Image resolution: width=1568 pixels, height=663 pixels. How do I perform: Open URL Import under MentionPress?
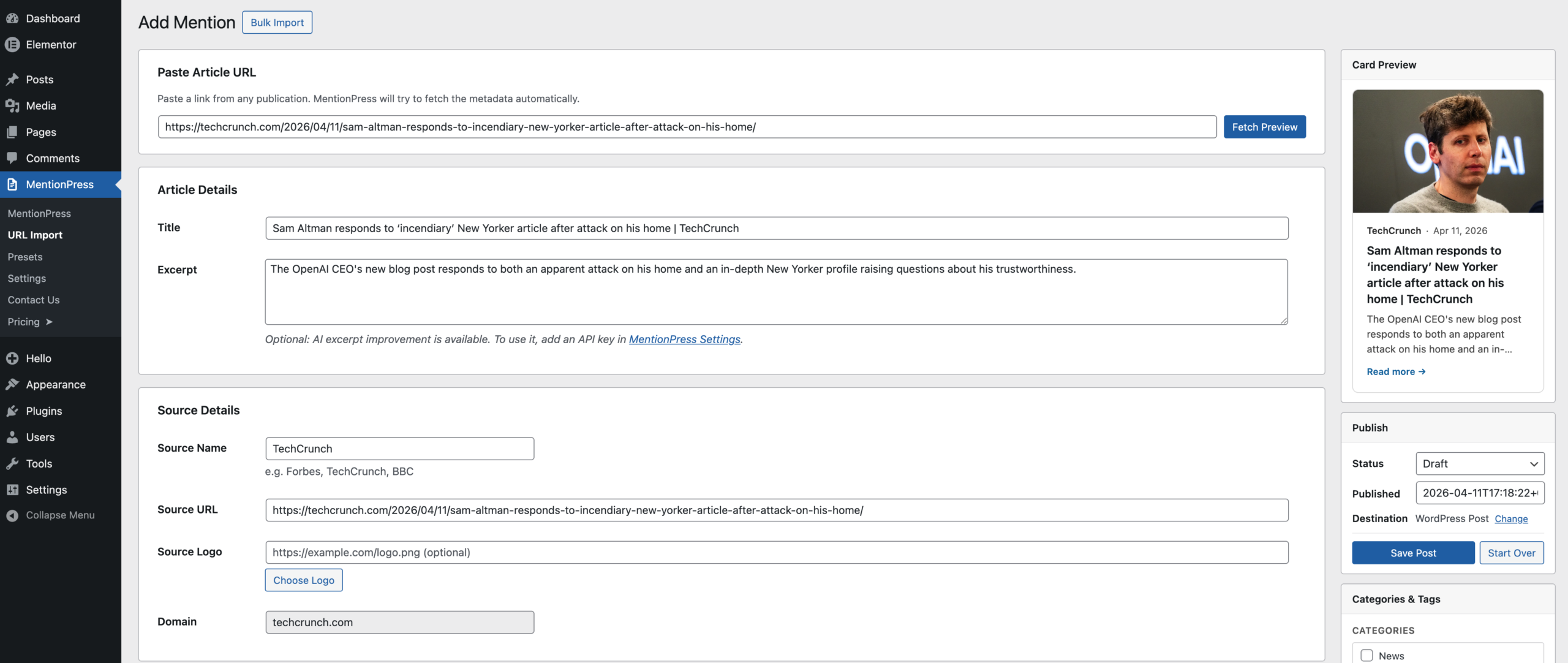point(34,234)
